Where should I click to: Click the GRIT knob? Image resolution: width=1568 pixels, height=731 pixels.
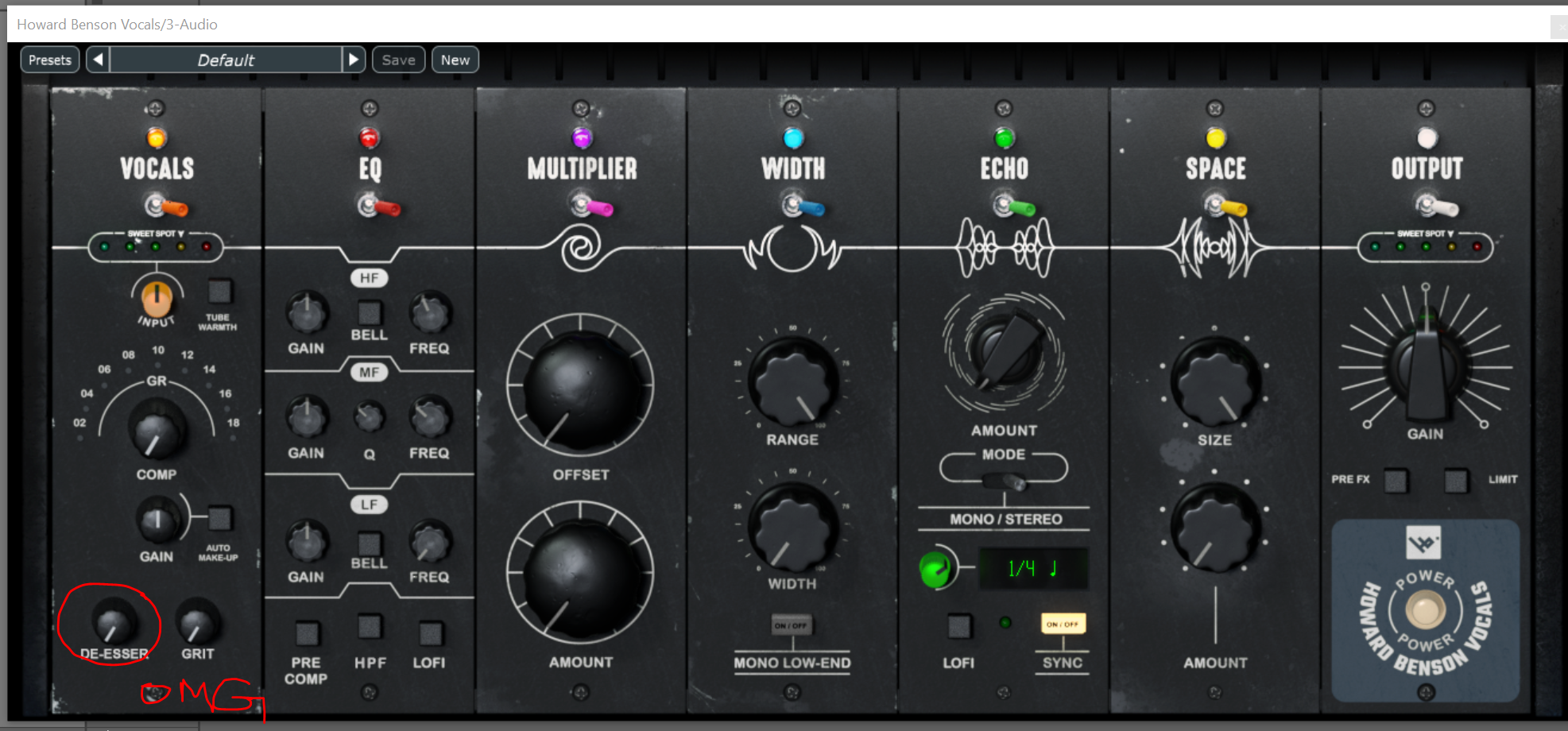[197, 622]
